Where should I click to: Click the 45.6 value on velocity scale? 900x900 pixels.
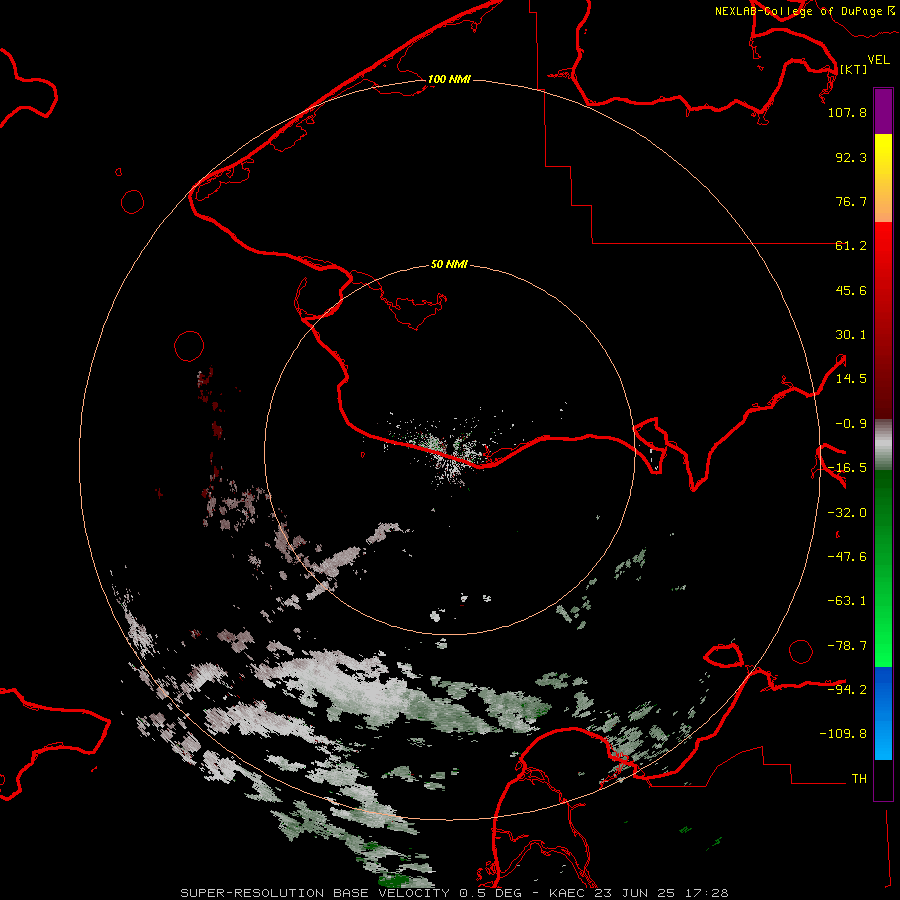coord(851,290)
